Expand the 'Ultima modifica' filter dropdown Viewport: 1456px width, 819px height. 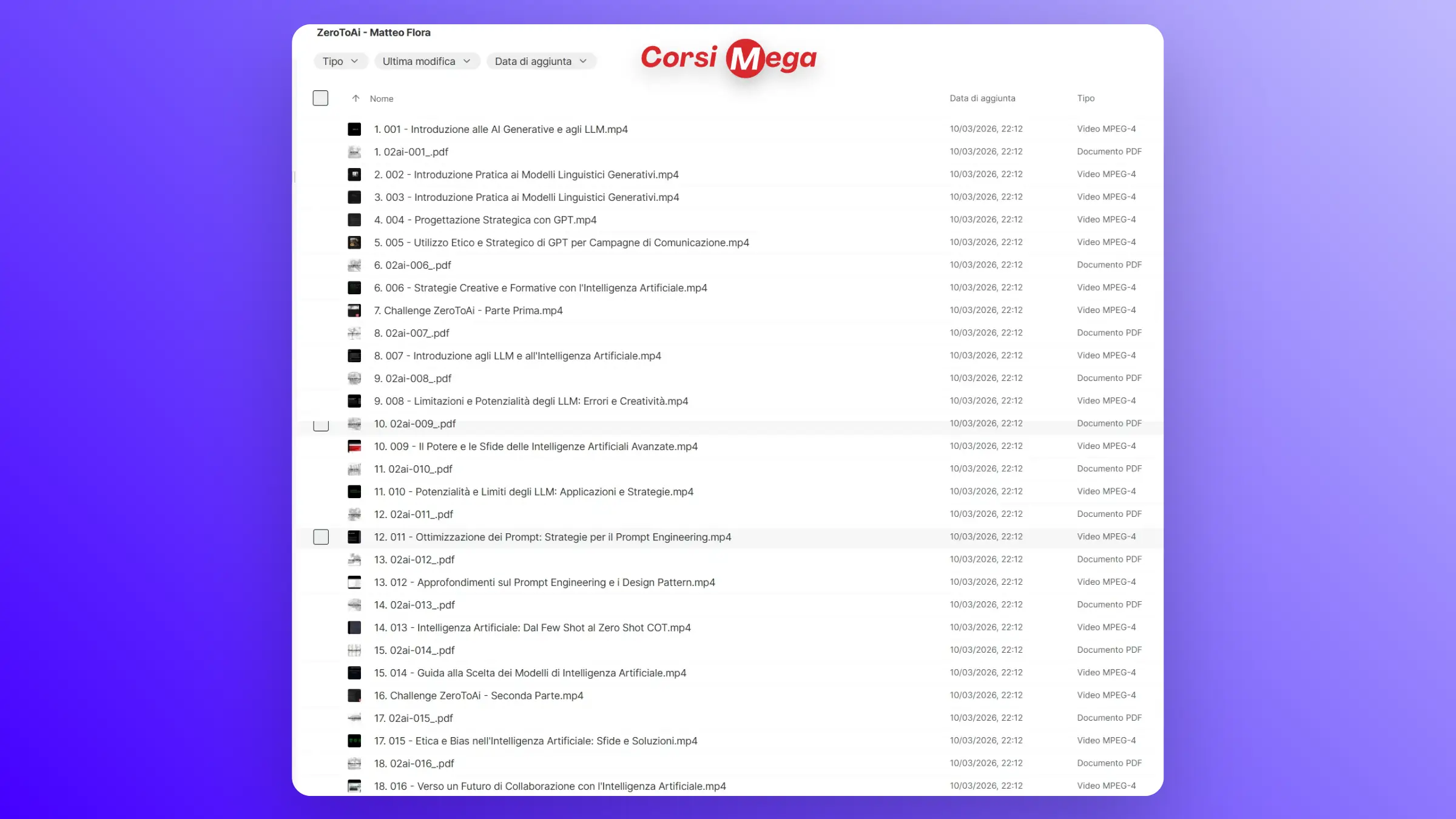pyautogui.click(x=426, y=61)
